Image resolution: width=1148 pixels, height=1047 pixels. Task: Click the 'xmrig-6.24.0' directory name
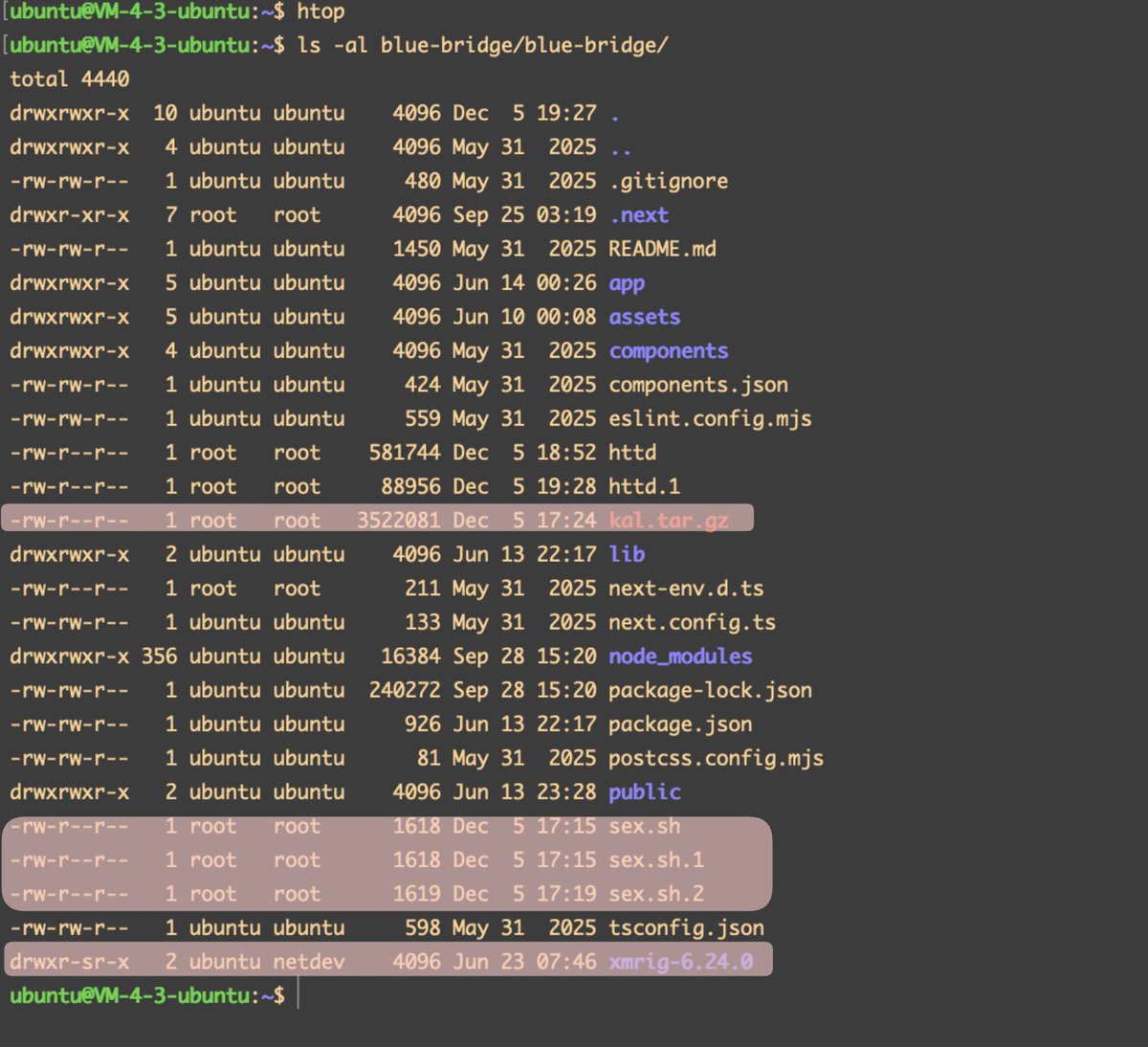(x=681, y=962)
